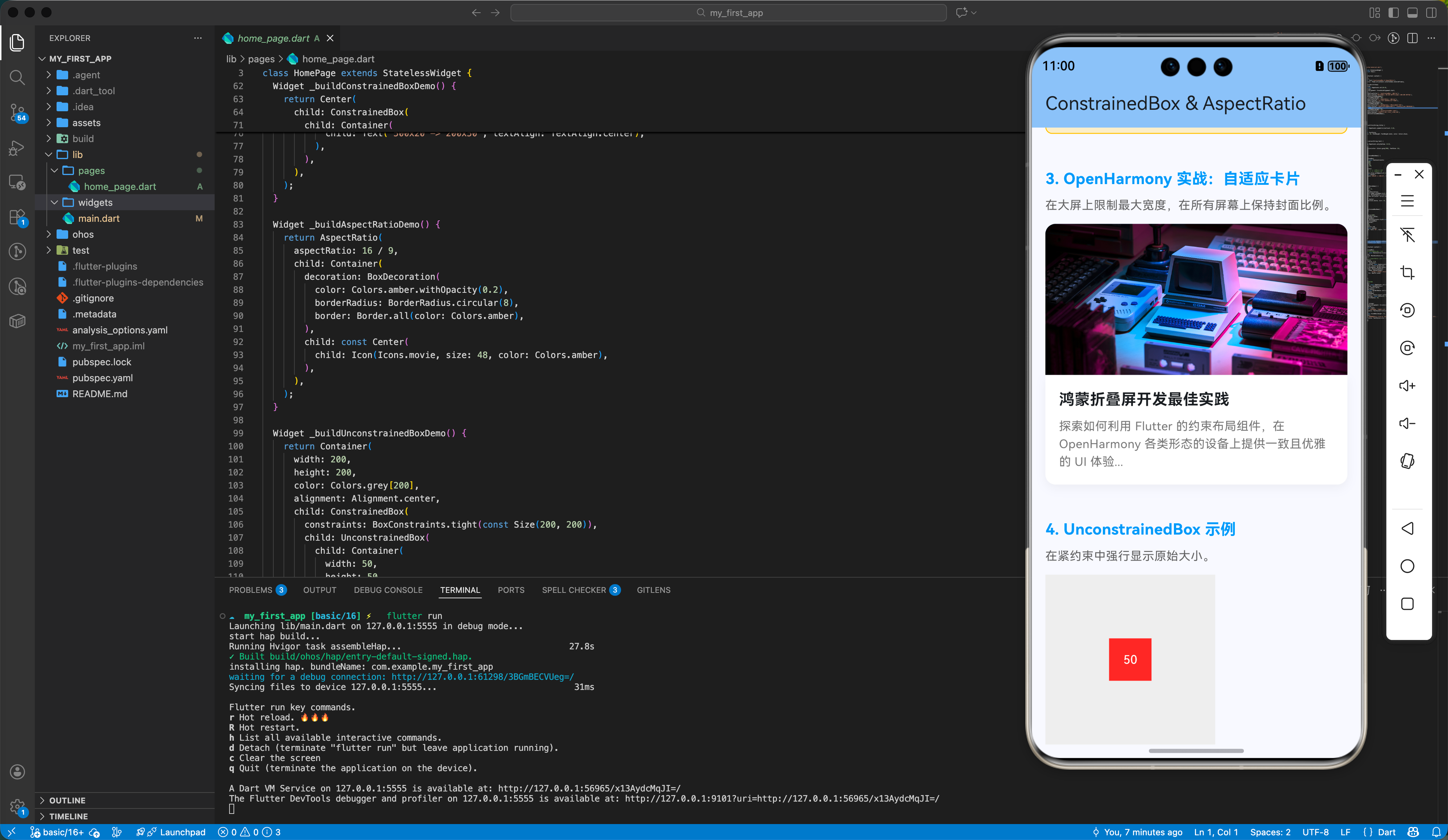Toggle the primary side bar layout icon

1393,13
